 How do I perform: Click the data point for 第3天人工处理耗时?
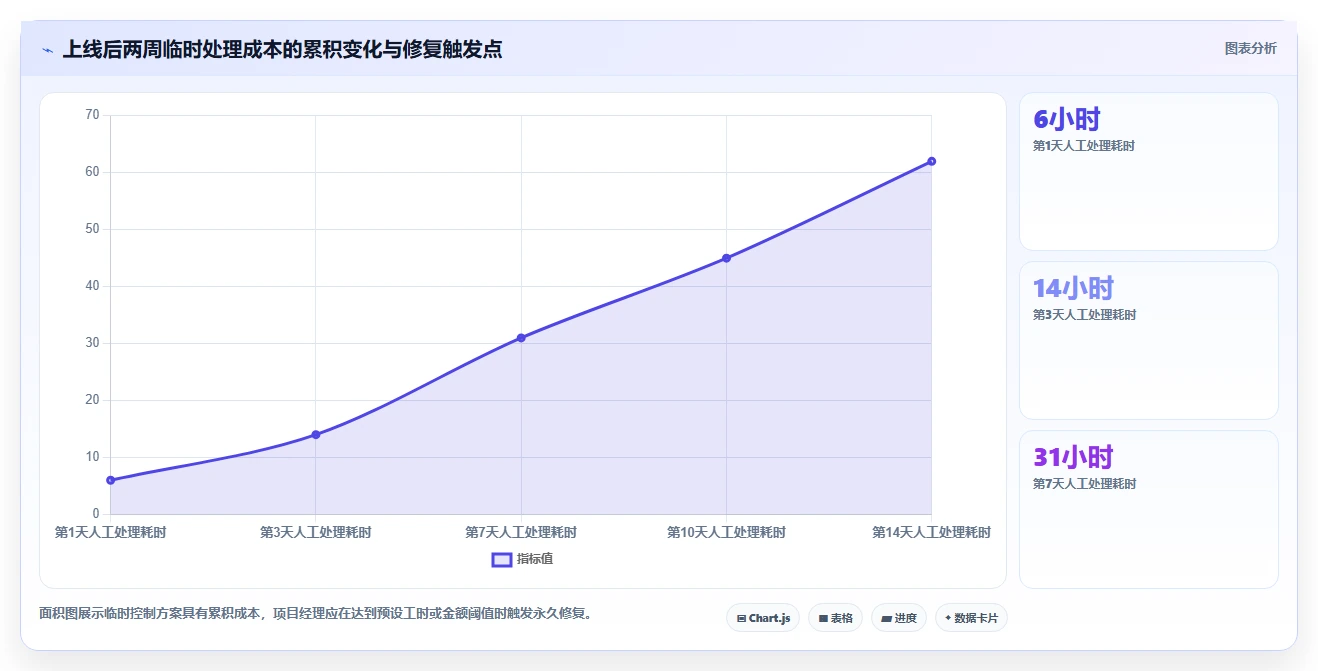coord(315,434)
